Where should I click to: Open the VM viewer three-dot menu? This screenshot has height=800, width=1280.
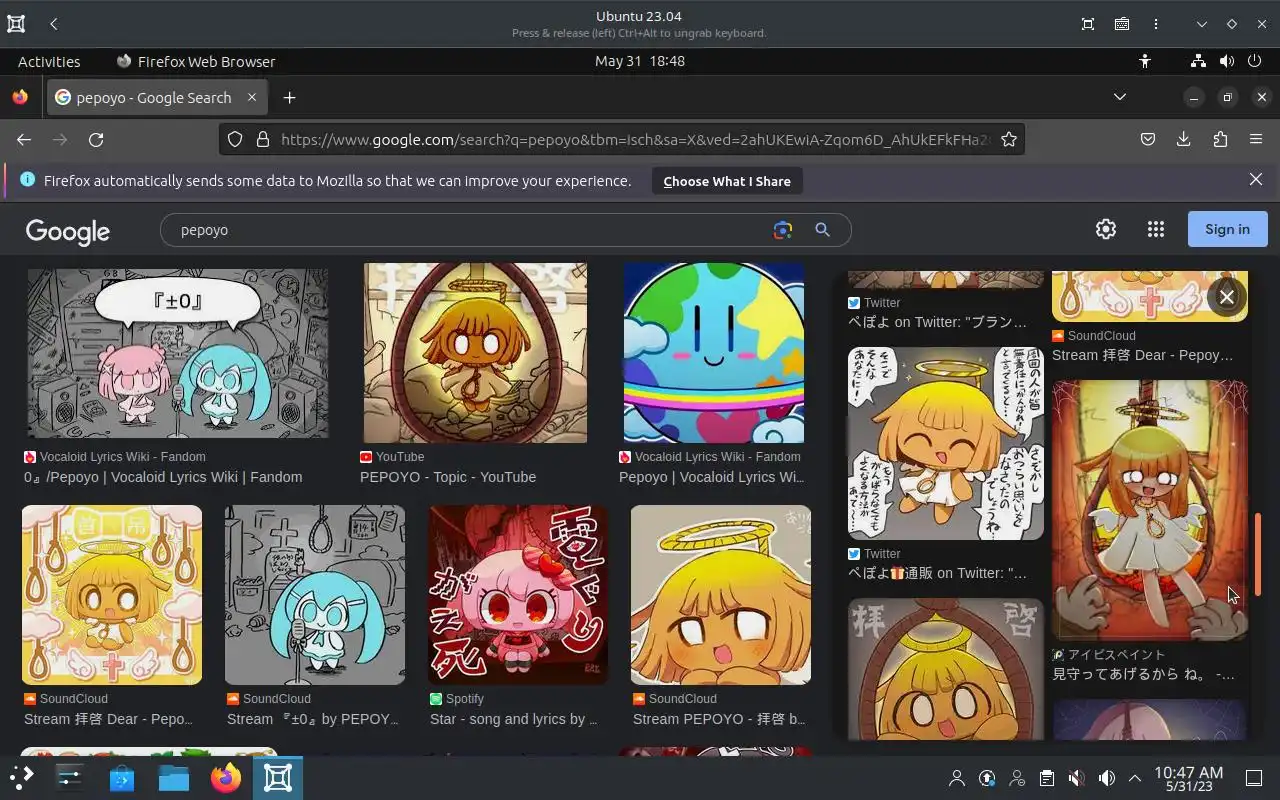1156,24
